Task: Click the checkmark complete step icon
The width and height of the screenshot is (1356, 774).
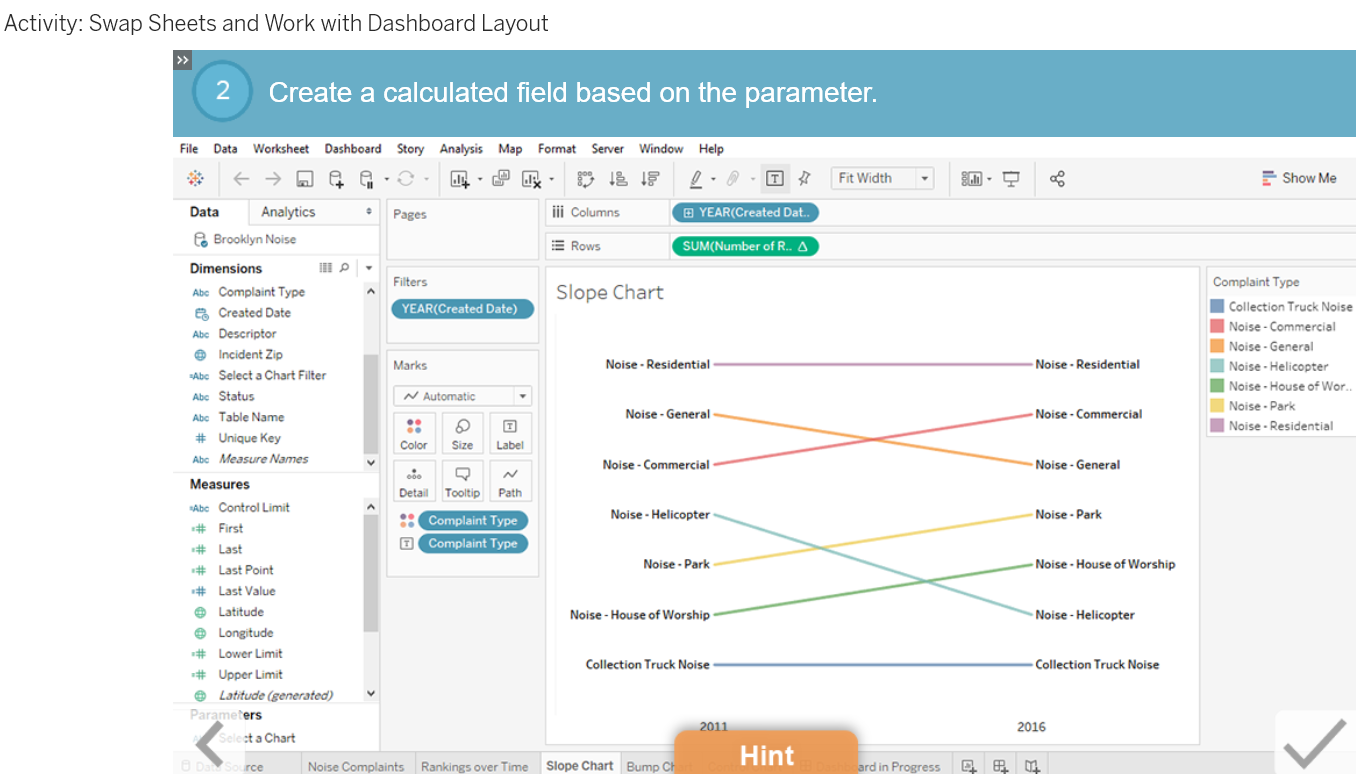Action: click(x=1314, y=743)
